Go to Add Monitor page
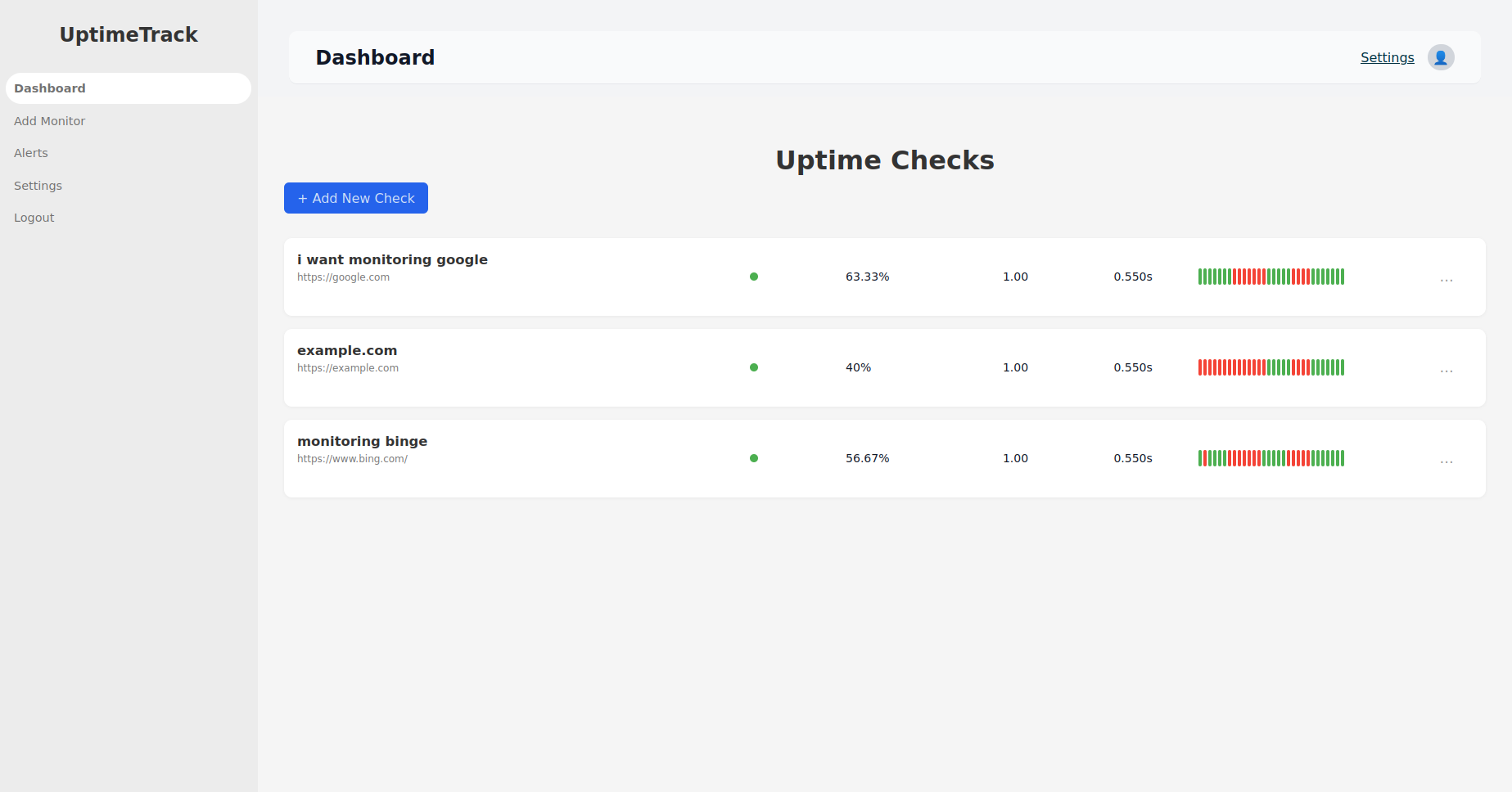1512x792 pixels. tap(49, 120)
